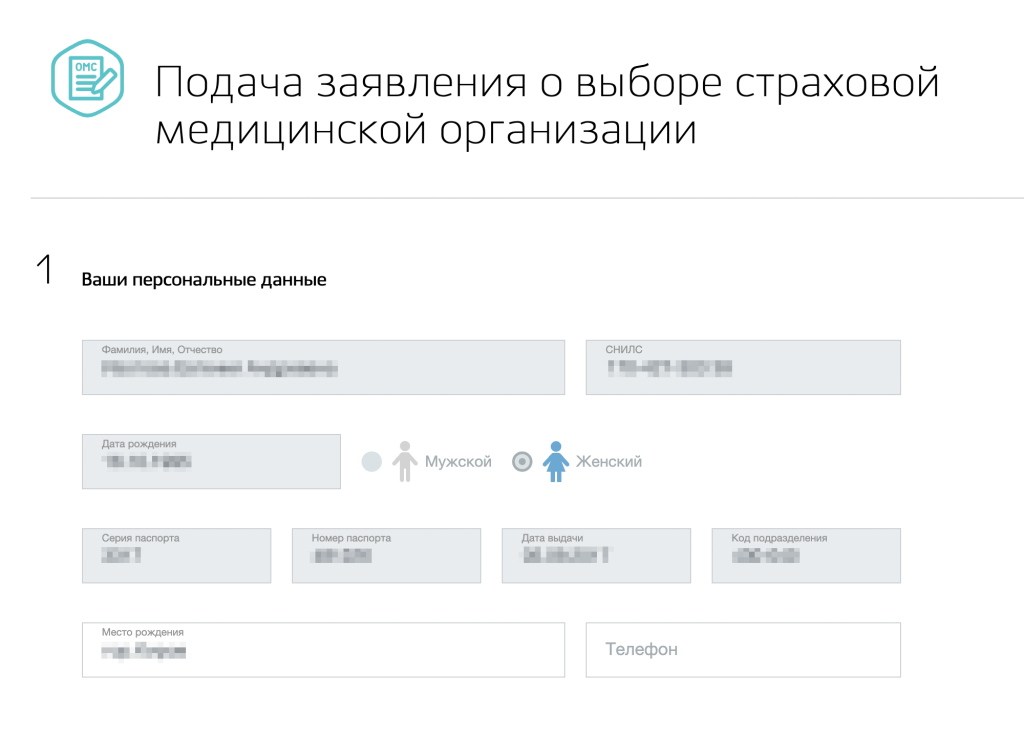
Task: Click the horizontal divider under the title
Action: [527, 198]
